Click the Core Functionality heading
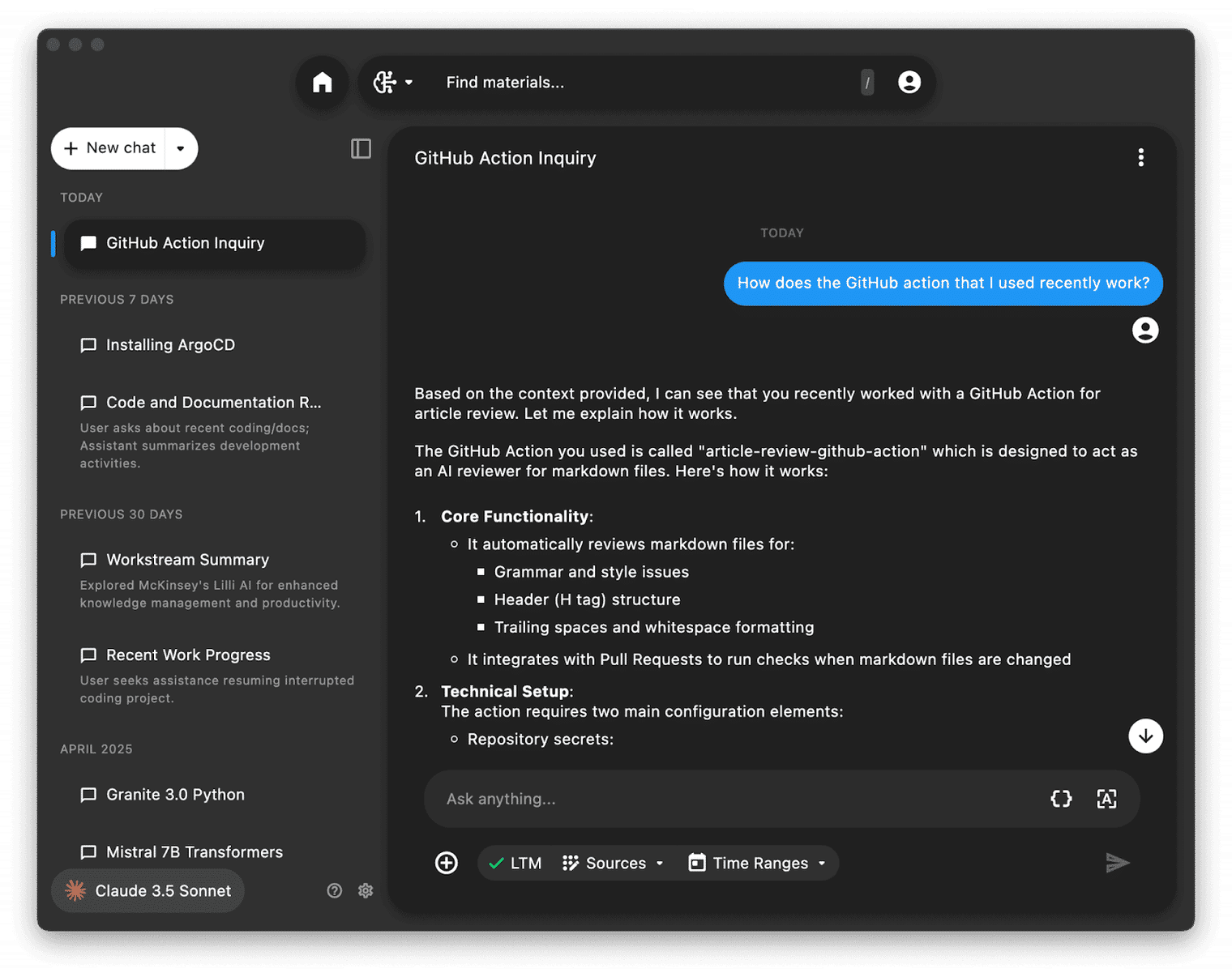This screenshot has width=1232, height=977. pyautogui.click(x=515, y=517)
